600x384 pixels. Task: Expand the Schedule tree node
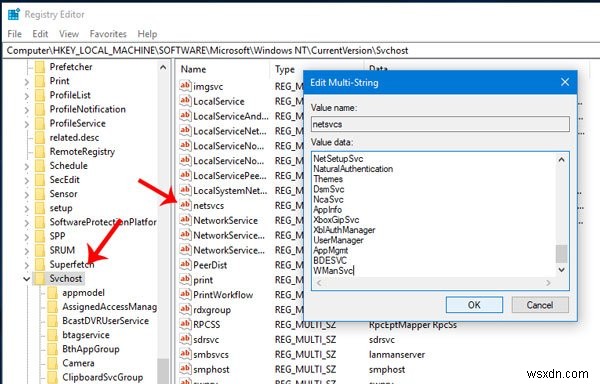point(26,166)
